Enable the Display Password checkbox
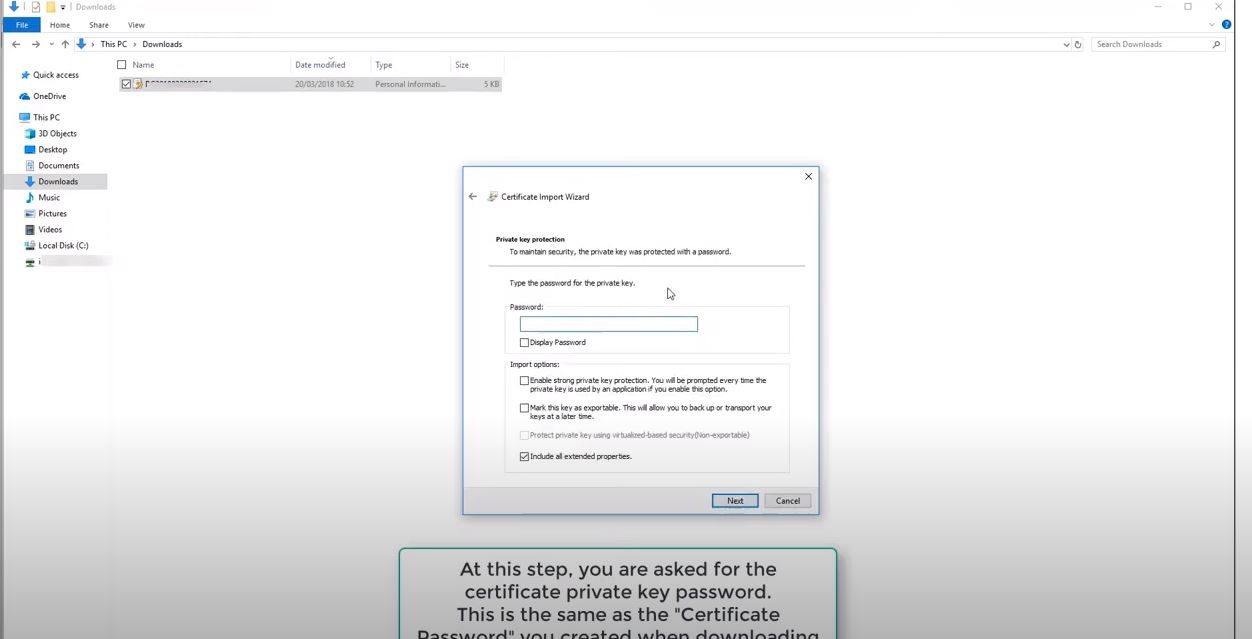 [x=524, y=342]
